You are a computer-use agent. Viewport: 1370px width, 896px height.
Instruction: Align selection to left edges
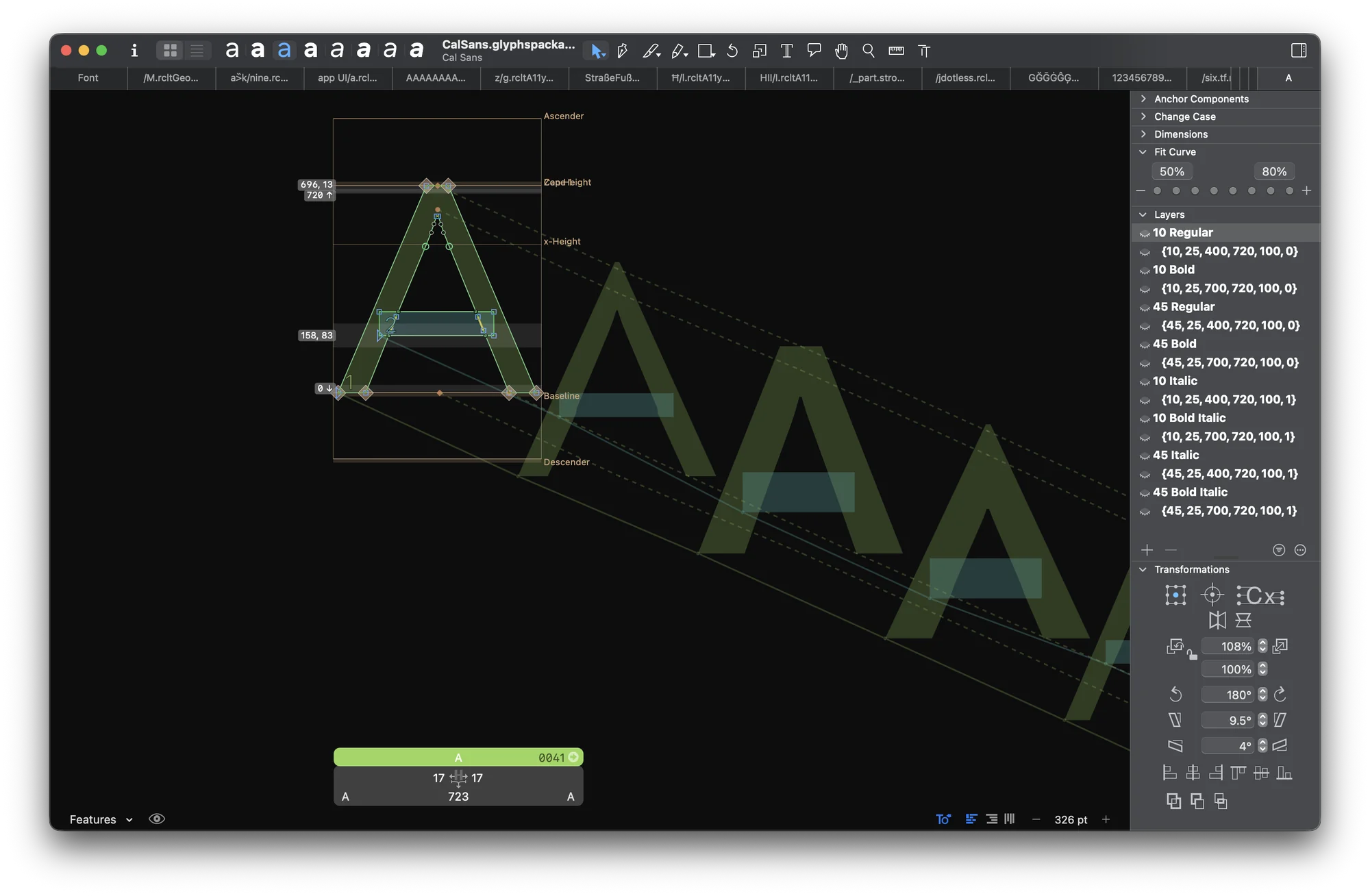tap(1169, 773)
